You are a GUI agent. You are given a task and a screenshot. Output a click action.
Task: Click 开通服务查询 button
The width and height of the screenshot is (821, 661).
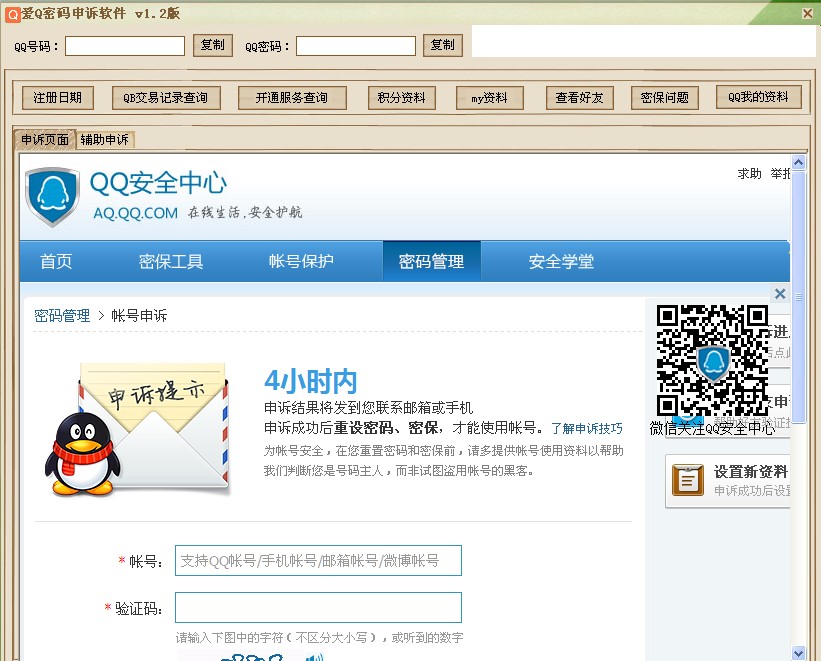(292, 98)
